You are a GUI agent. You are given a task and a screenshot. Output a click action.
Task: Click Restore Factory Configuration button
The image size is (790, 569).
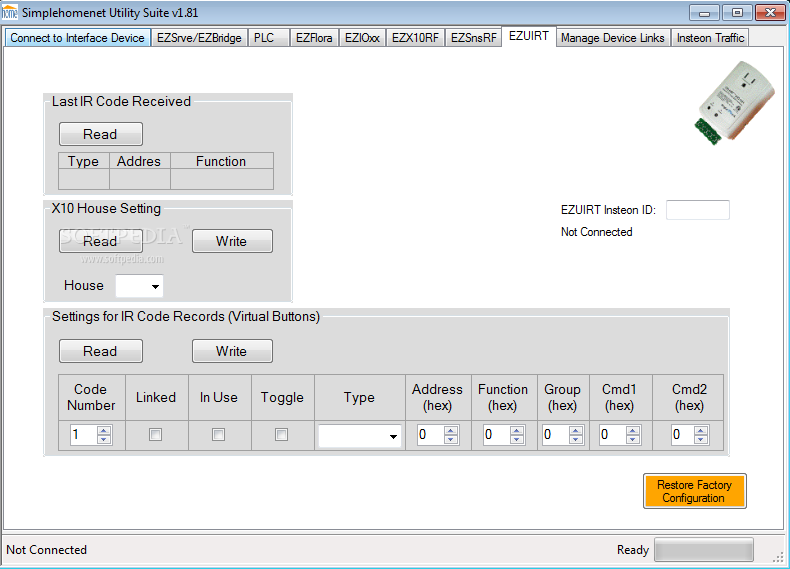pyautogui.click(x=695, y=491)
